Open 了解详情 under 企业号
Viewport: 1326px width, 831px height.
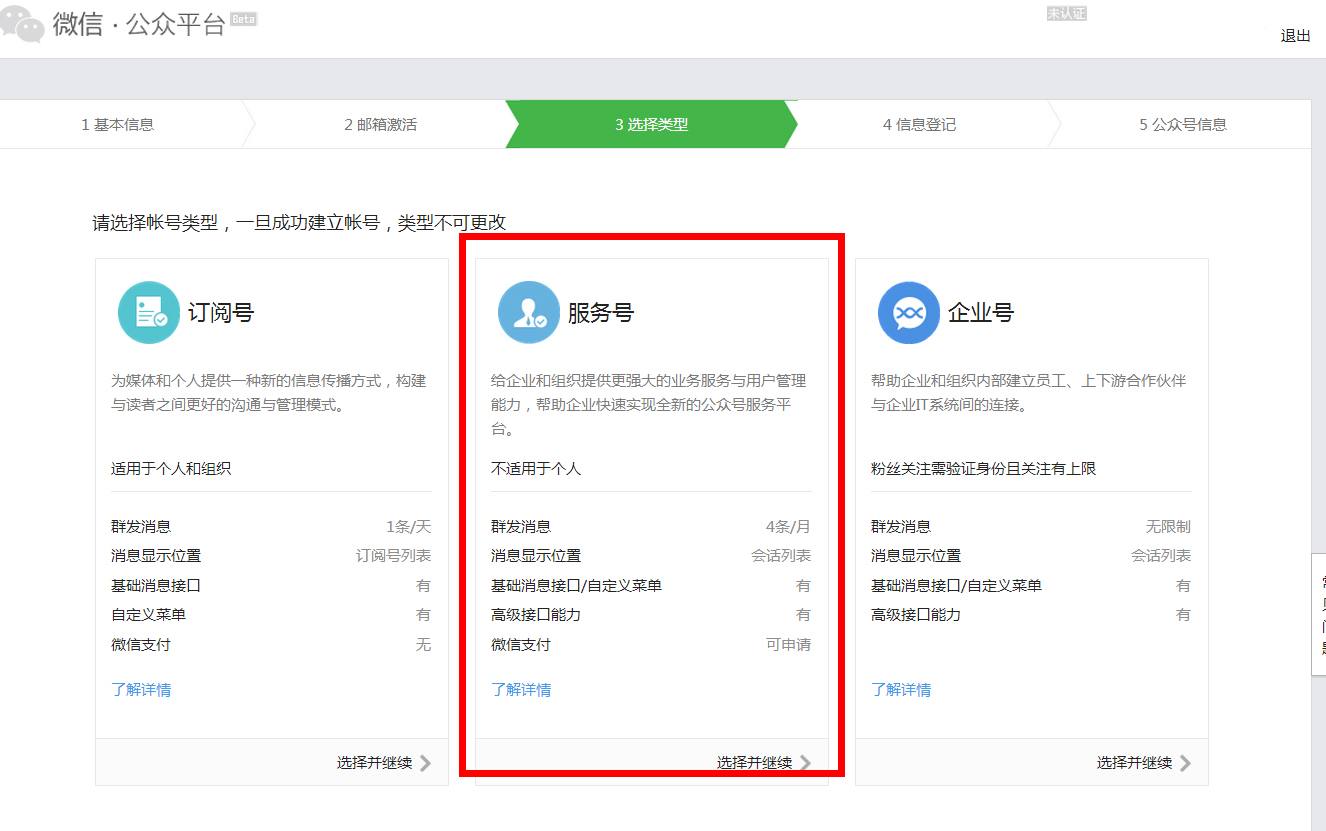click(902, 689)
